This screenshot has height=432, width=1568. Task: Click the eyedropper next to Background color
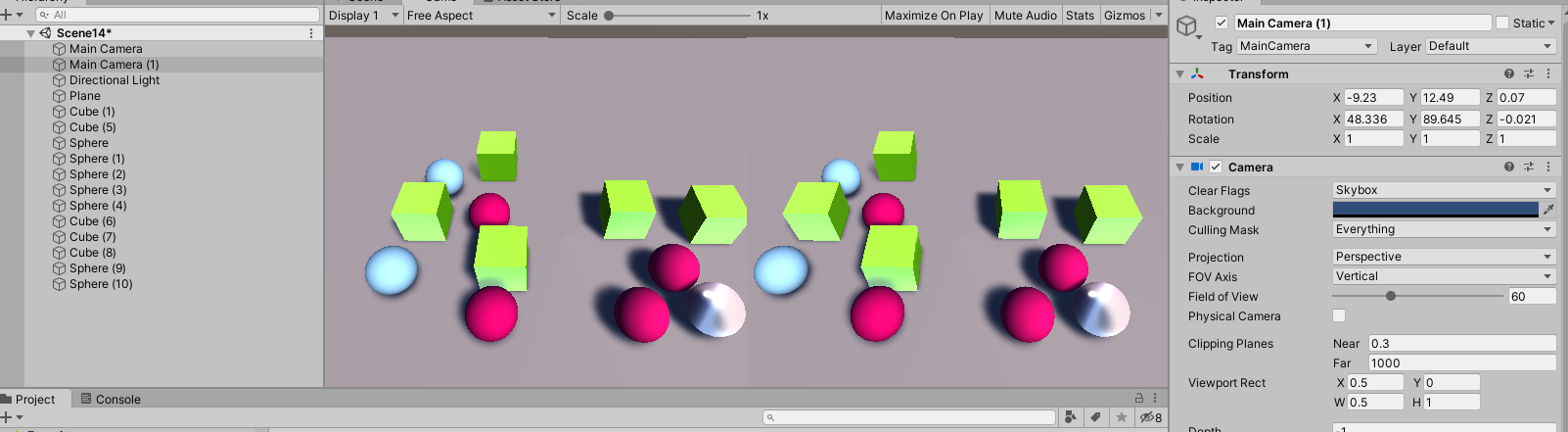tap(1548, 210)
